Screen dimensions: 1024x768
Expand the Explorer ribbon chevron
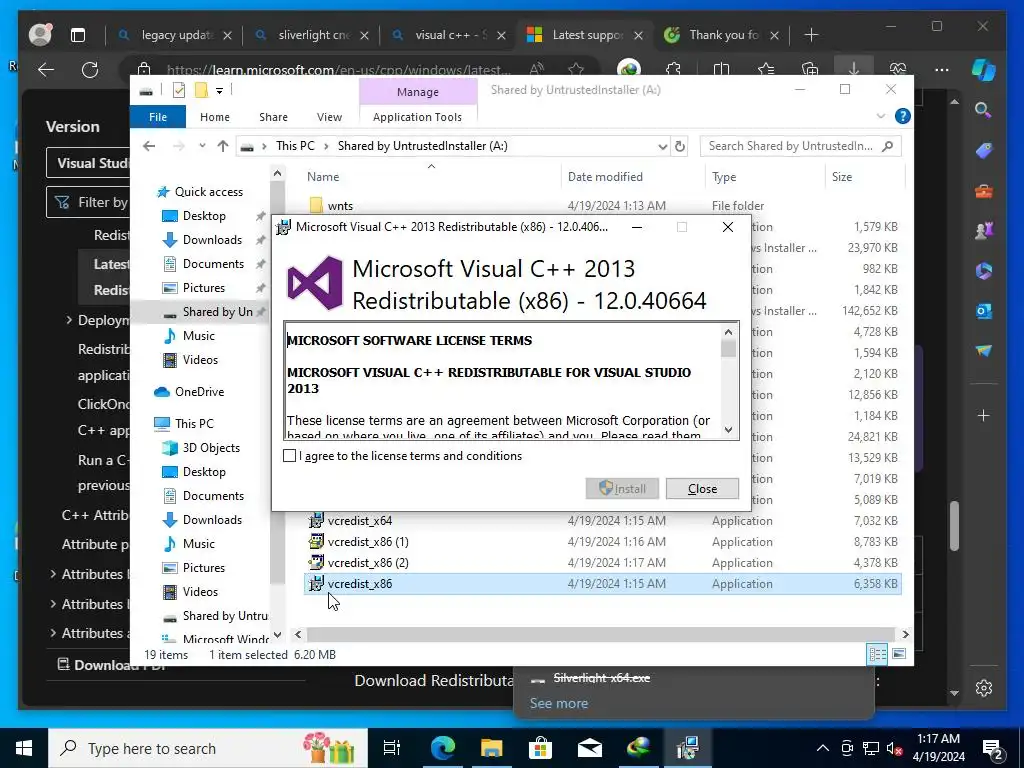tap(880, 116)
